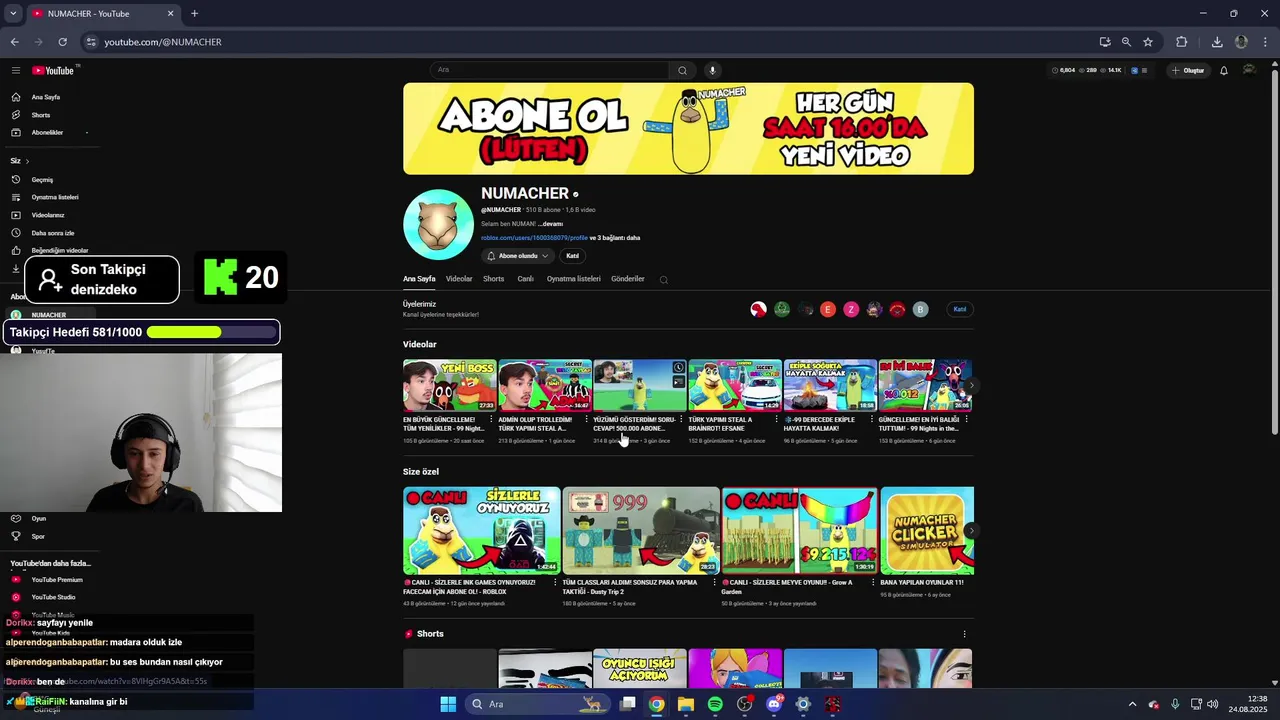Open the notifications bell in header
Screen dimensions: 1280x720
[x=1223, y=70]
